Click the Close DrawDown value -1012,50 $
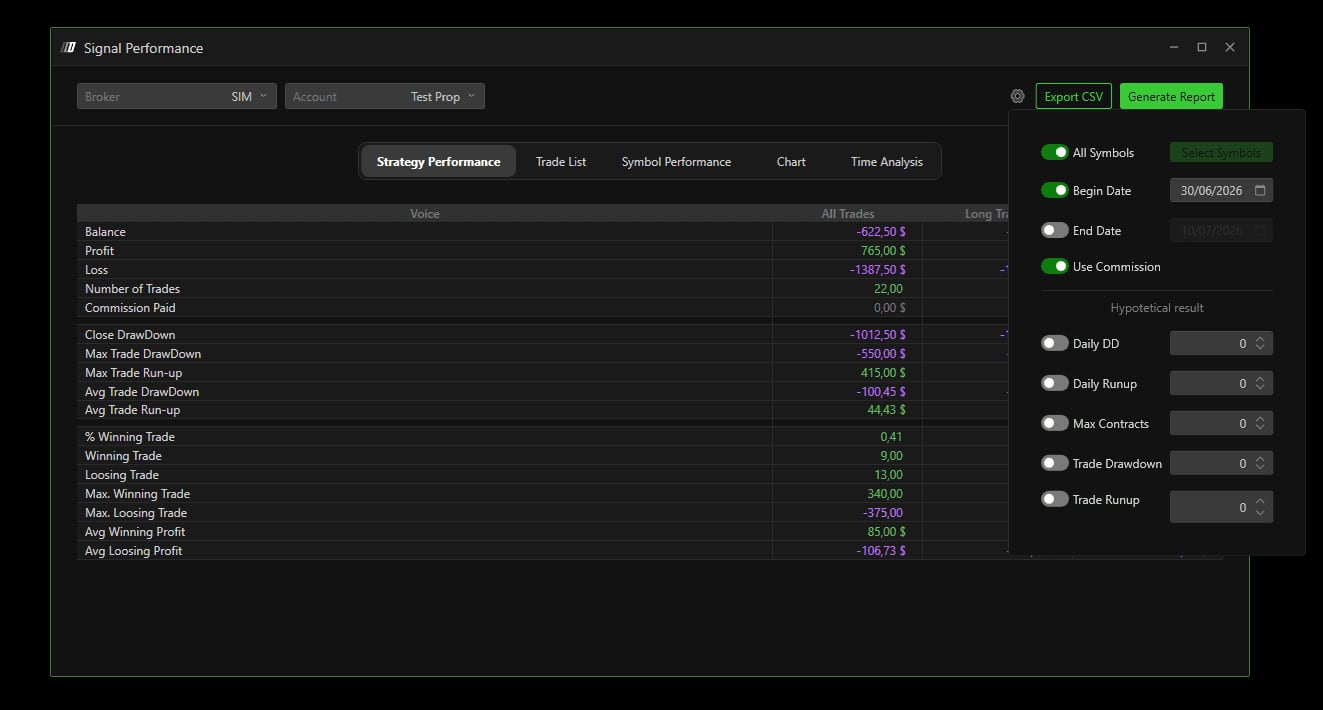Image resolution: width=1323 pixels, height=710 pixels. 878,335
